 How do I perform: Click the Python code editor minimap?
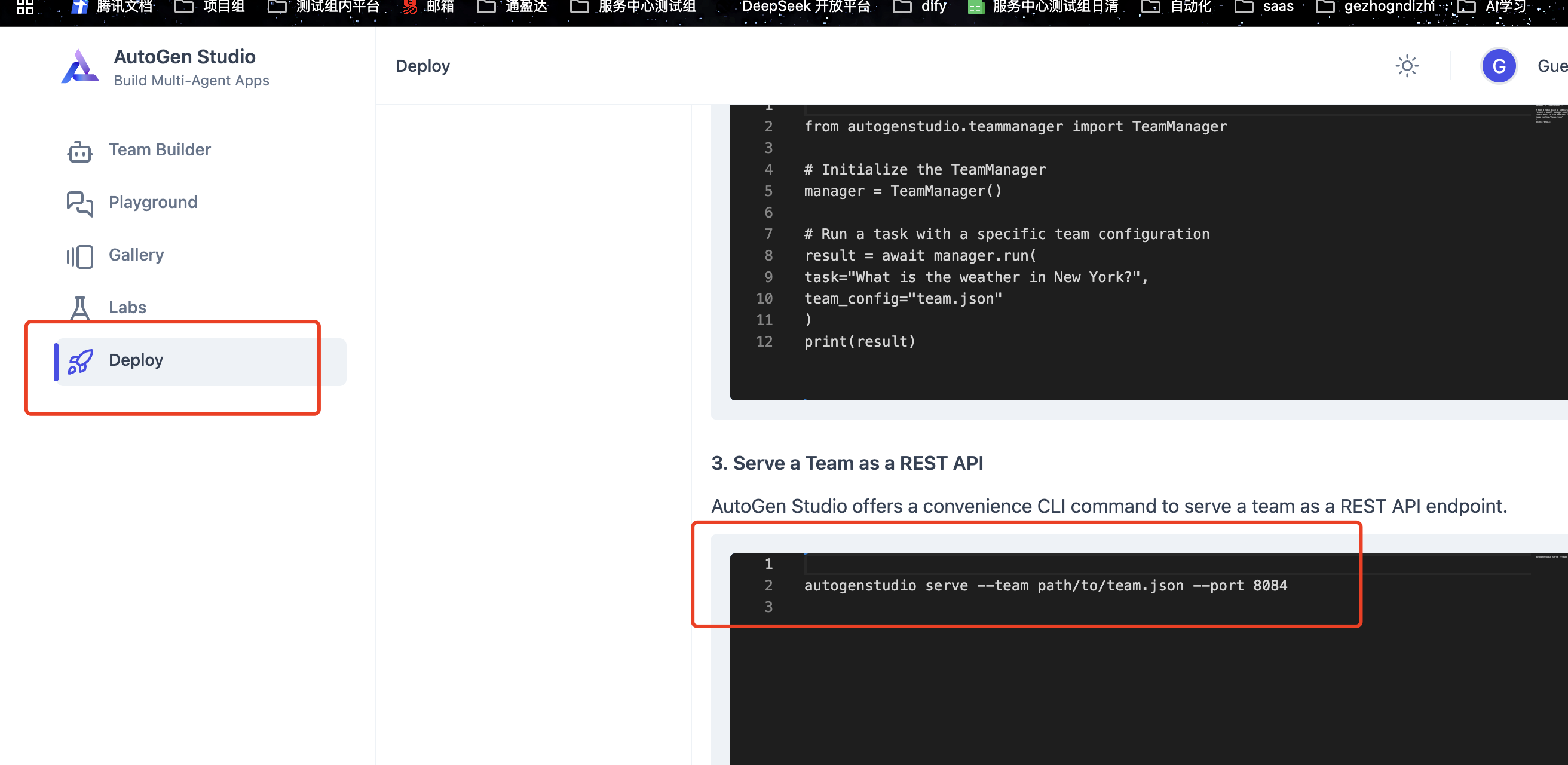point(1549,115)
